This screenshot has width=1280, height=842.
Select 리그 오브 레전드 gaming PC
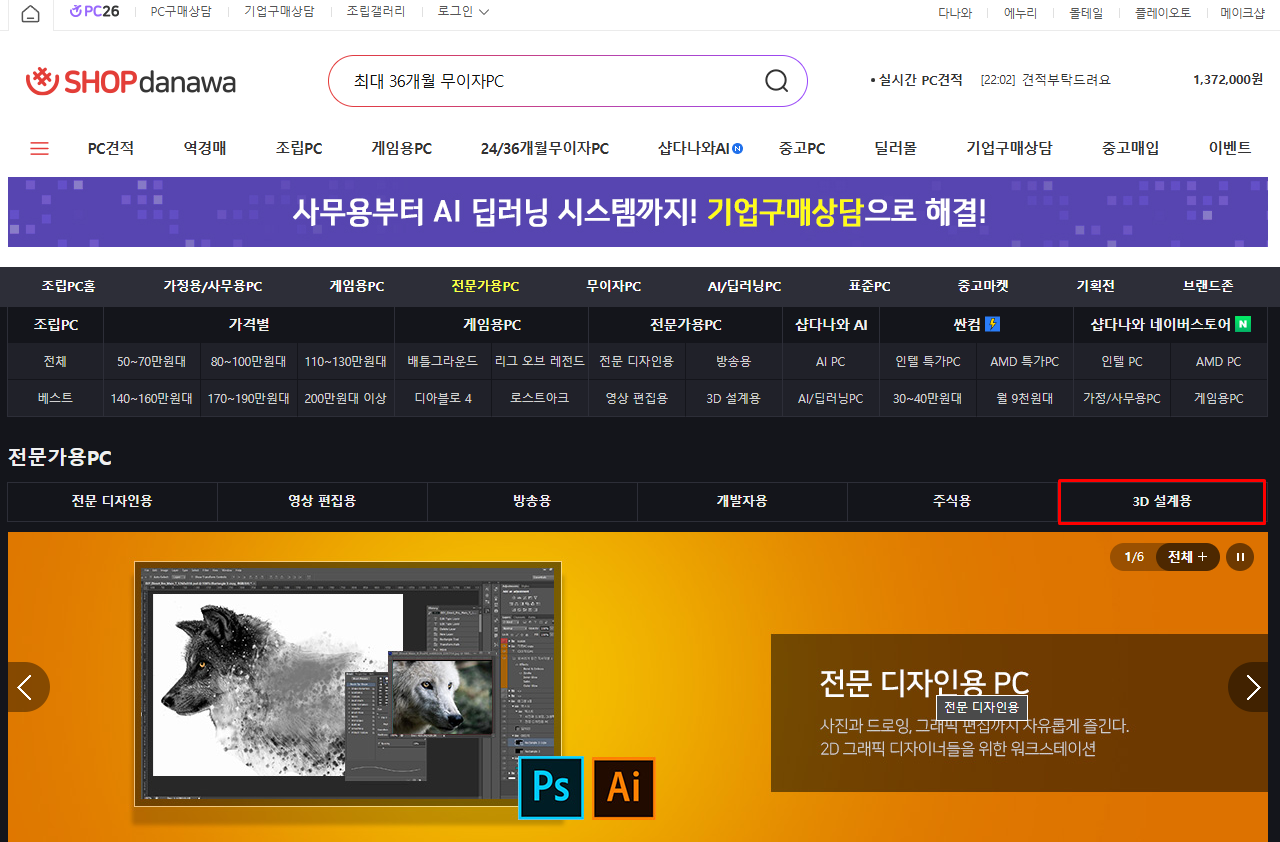[x=540, y=361]
